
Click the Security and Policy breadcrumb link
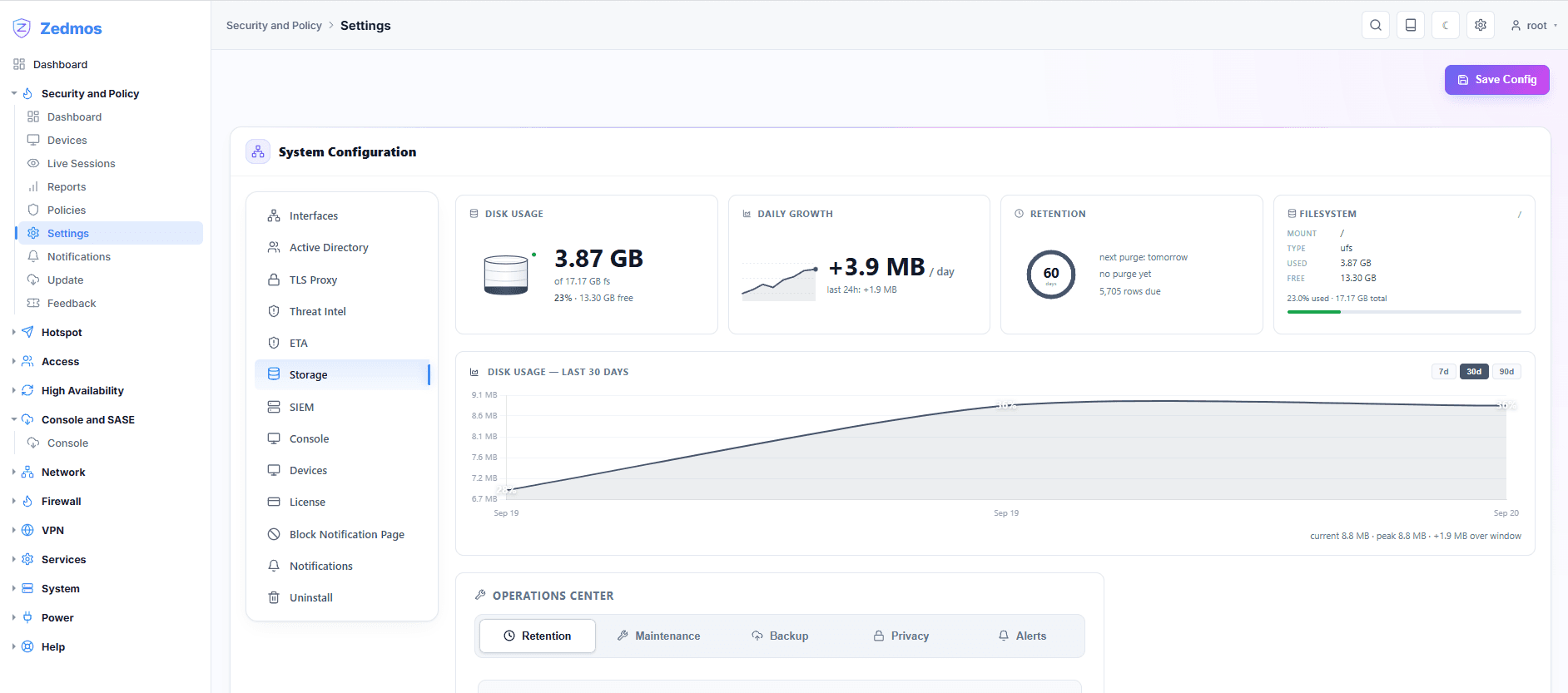coord(274,26)
